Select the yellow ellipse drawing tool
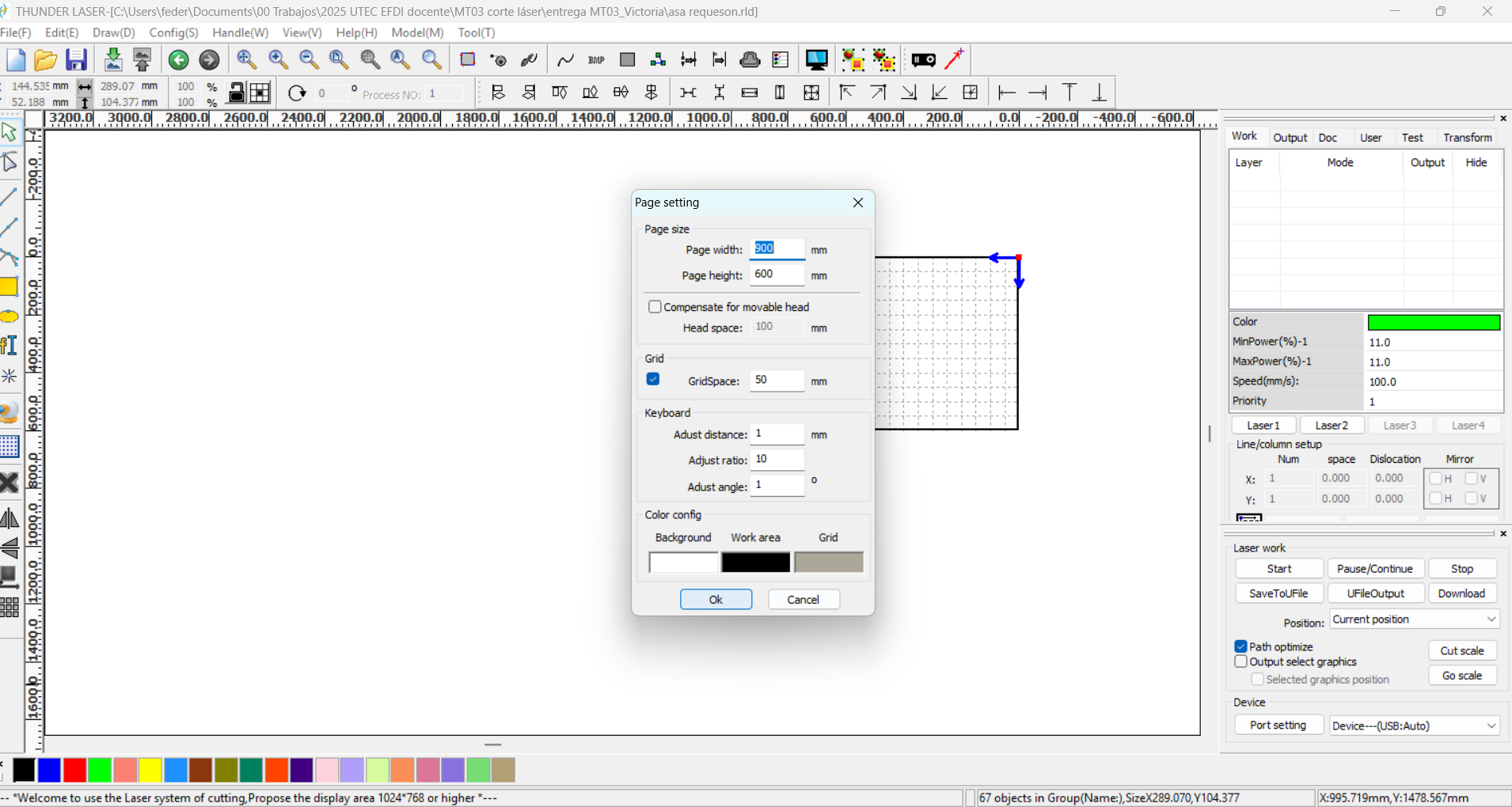 point(9,316)
